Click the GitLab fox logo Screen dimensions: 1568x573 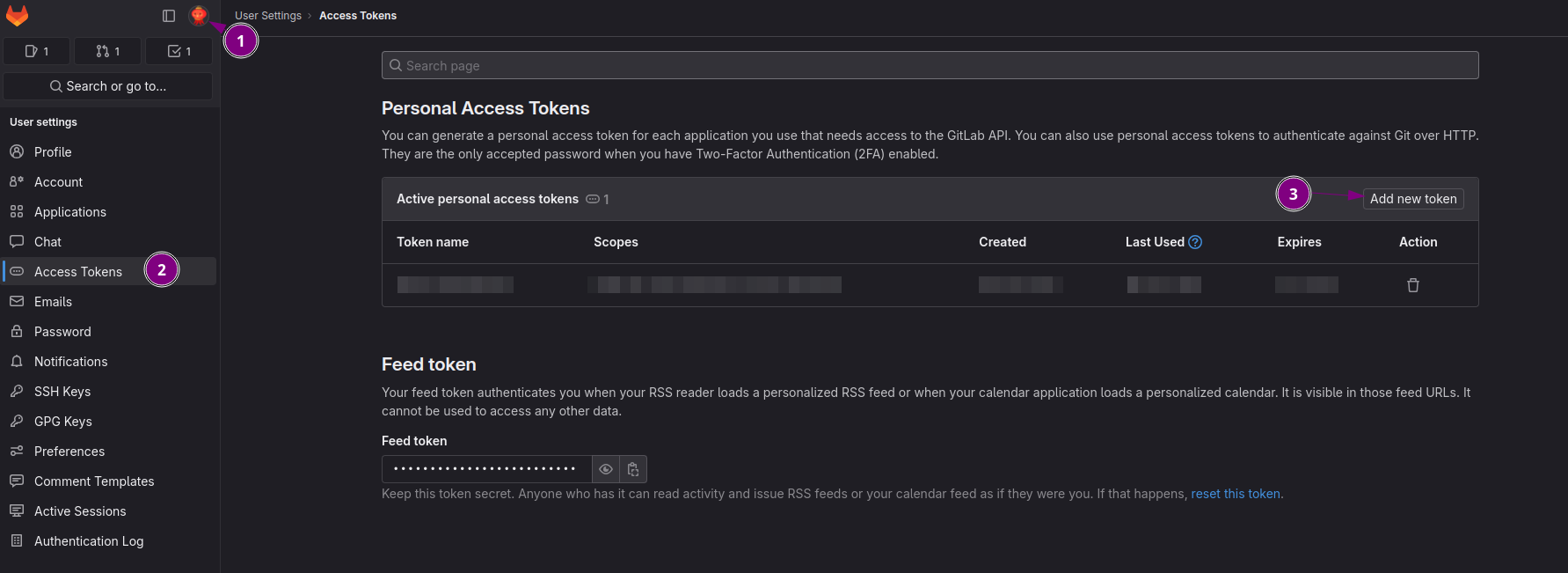click(18, 15)
